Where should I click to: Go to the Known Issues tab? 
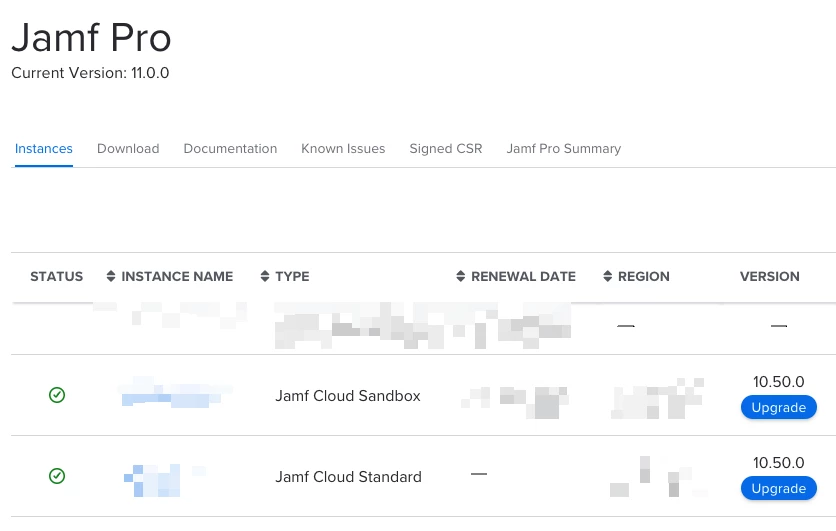(343, 149)
